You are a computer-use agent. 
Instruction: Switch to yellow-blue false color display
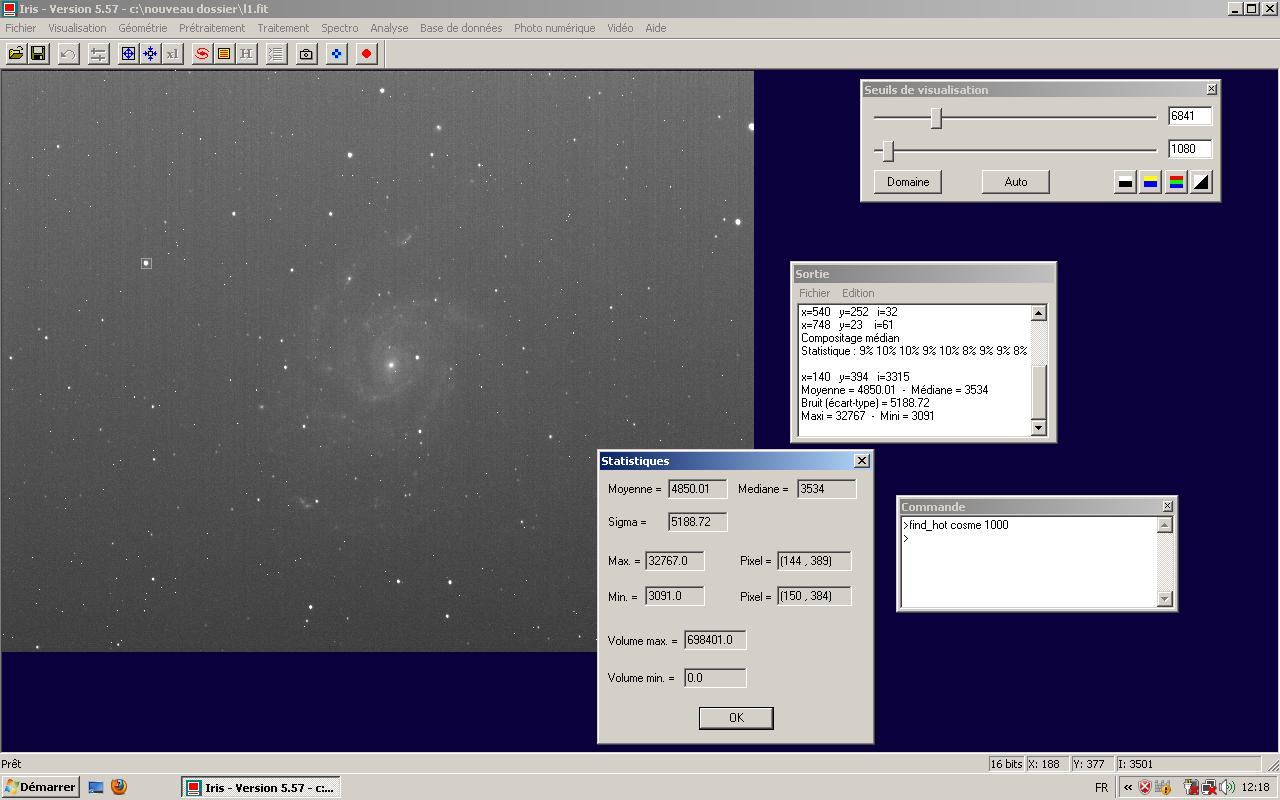(1152, 181)
